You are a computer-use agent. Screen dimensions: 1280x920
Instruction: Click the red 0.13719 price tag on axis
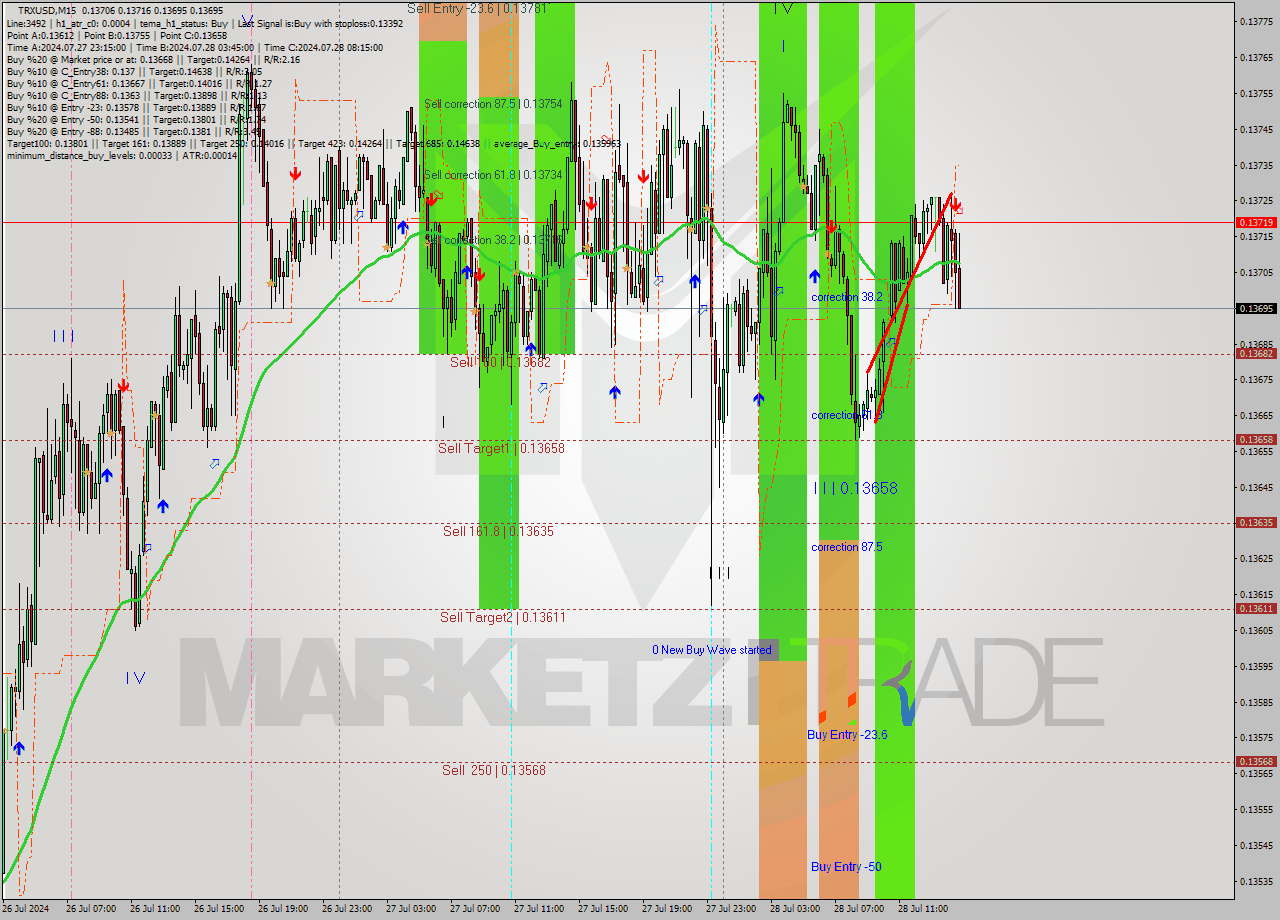[1256, 222]
